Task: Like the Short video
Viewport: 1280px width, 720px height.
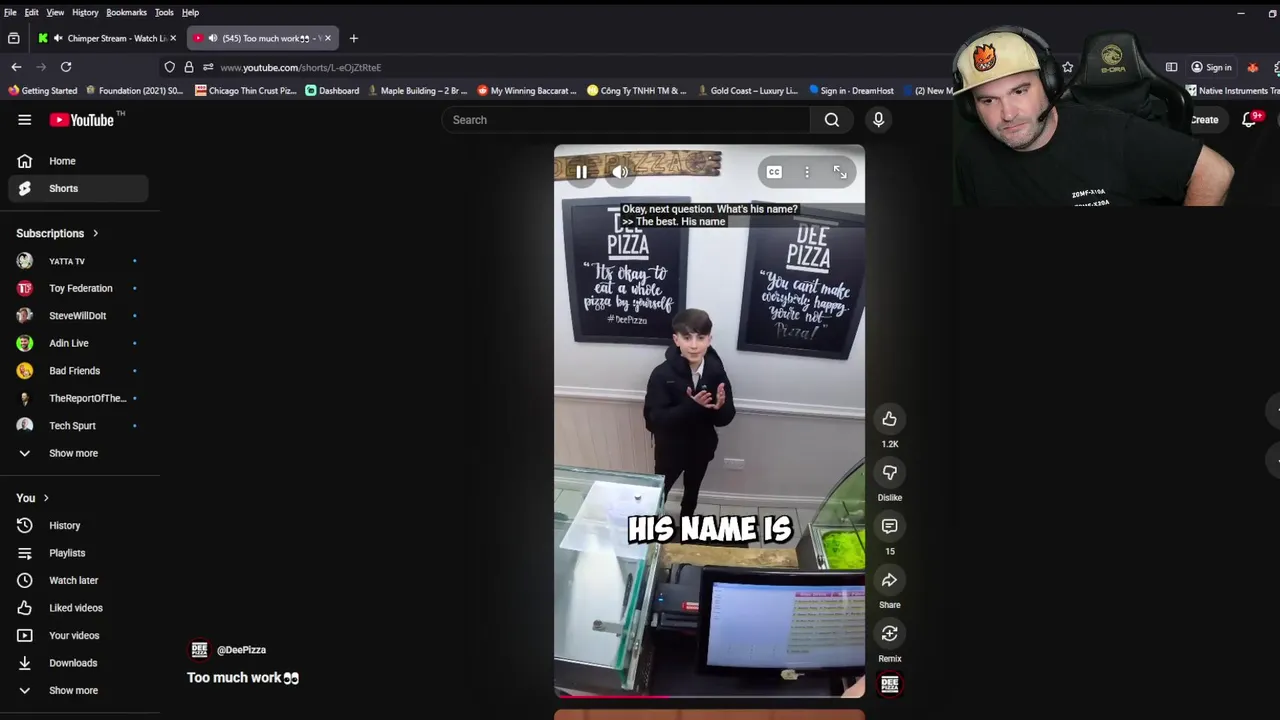Action: (x=889, y=419)
